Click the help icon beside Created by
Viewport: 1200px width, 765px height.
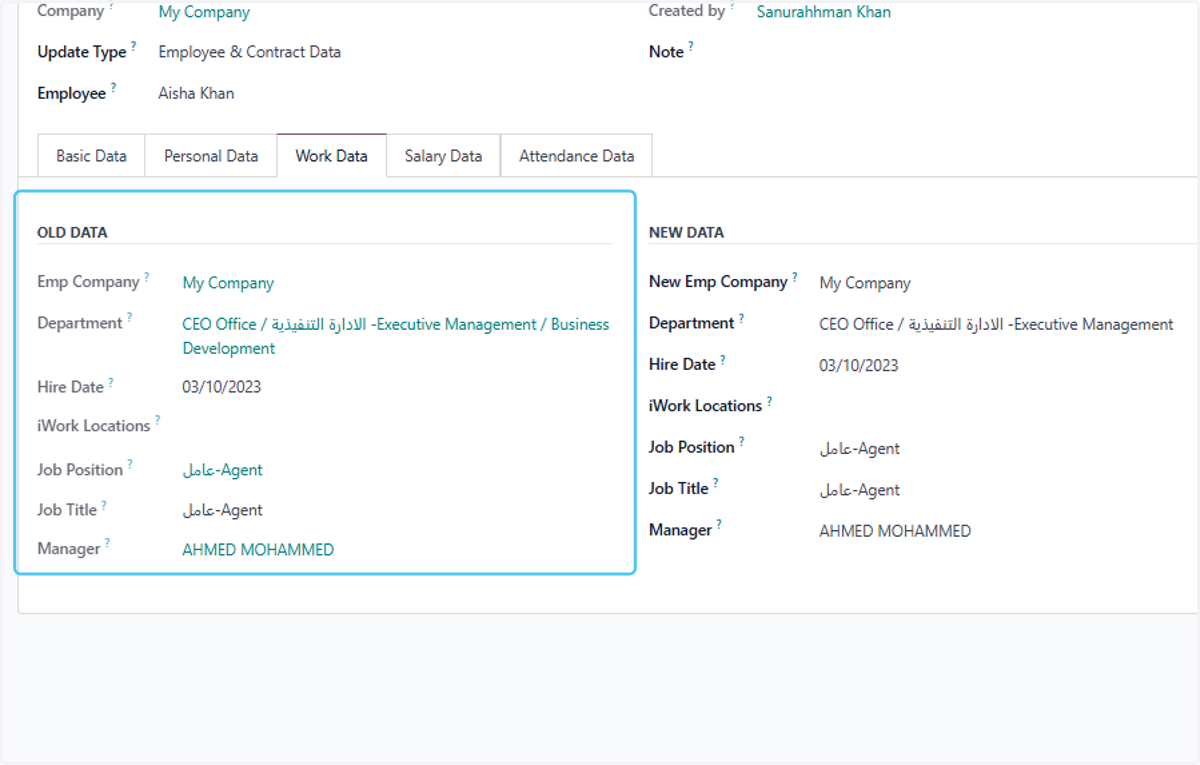coord(732,6)
